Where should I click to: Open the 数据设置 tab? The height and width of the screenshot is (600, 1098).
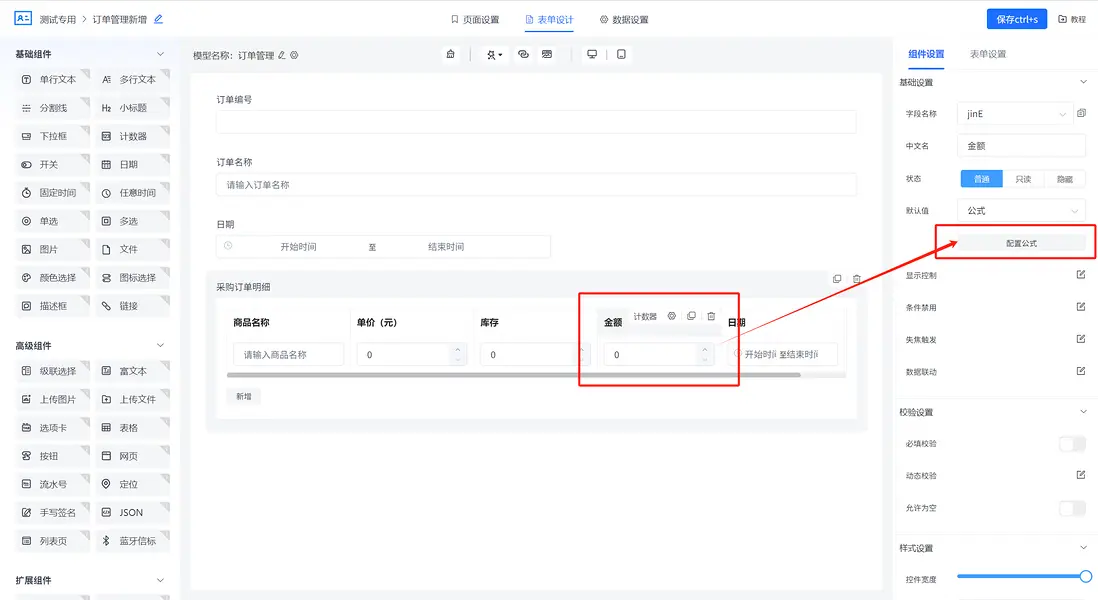(x=624, y=19)
